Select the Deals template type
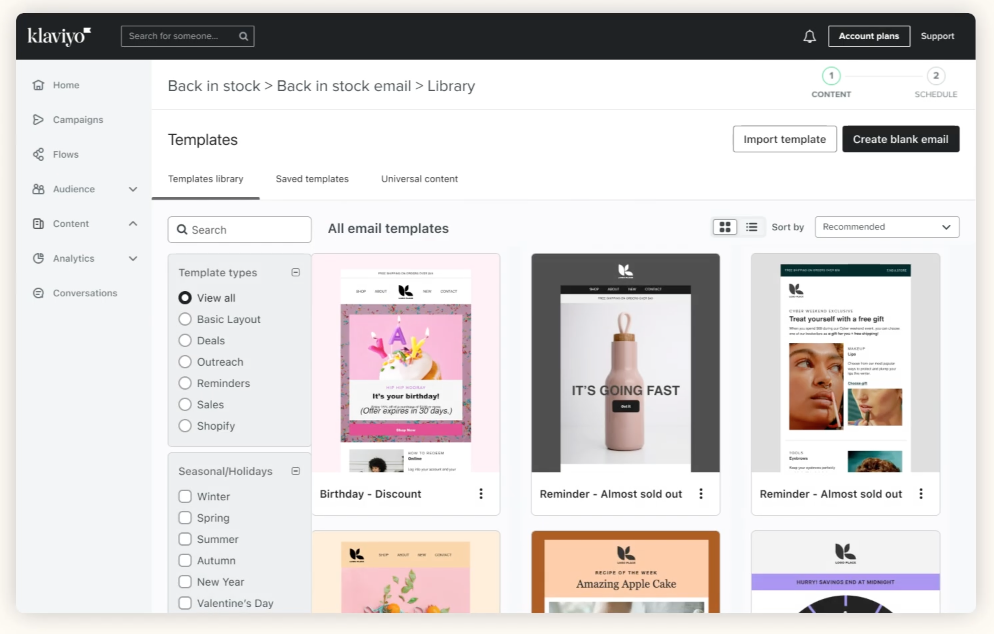This screenshot has width=994, height=634. [185, 340]
